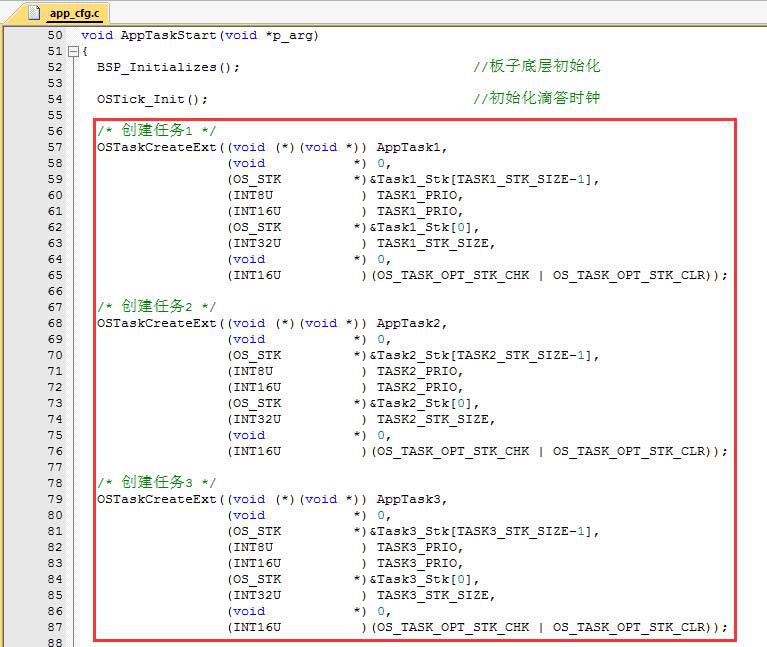Click OS_TASK_OPT_STK_CHK on line 65
This screenshot has width=767, height=647.
tap(453, 275)
